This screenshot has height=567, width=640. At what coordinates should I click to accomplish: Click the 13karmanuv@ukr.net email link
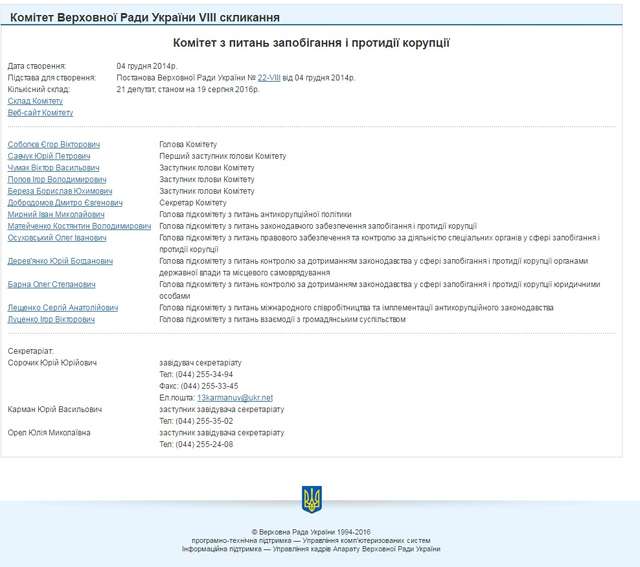[x=235, y=398]
